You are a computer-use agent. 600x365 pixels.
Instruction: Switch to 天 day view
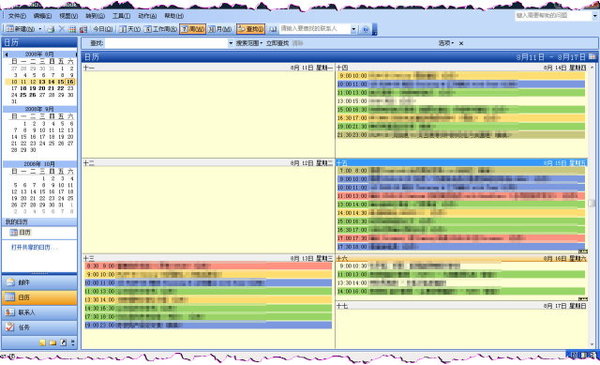coord(130,29)
